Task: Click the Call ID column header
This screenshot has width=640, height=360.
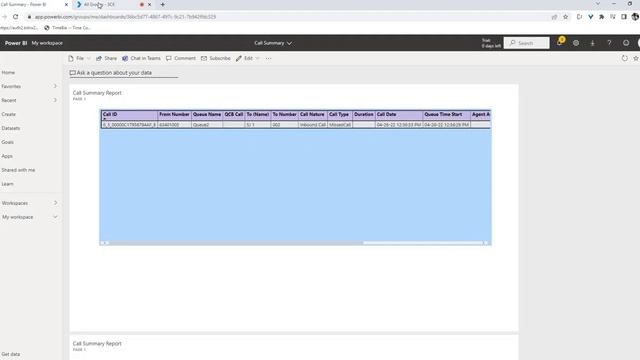Action: pyautogui.click(x=129, y=115)
